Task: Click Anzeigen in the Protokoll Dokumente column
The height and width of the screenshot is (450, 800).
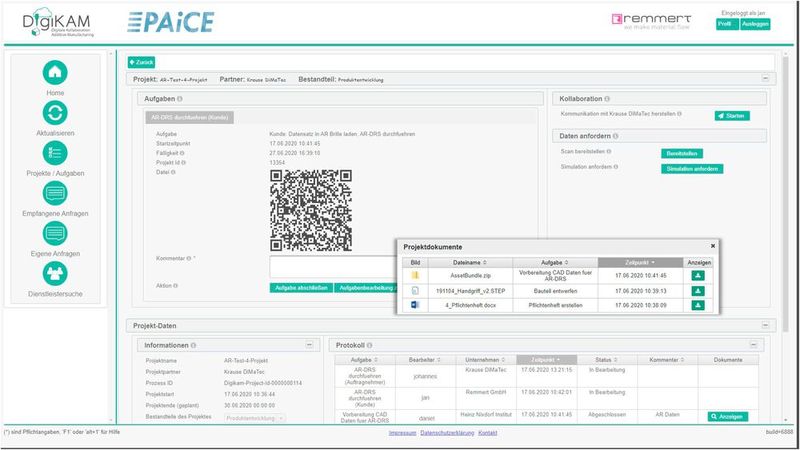Action: tap(728, 417)
